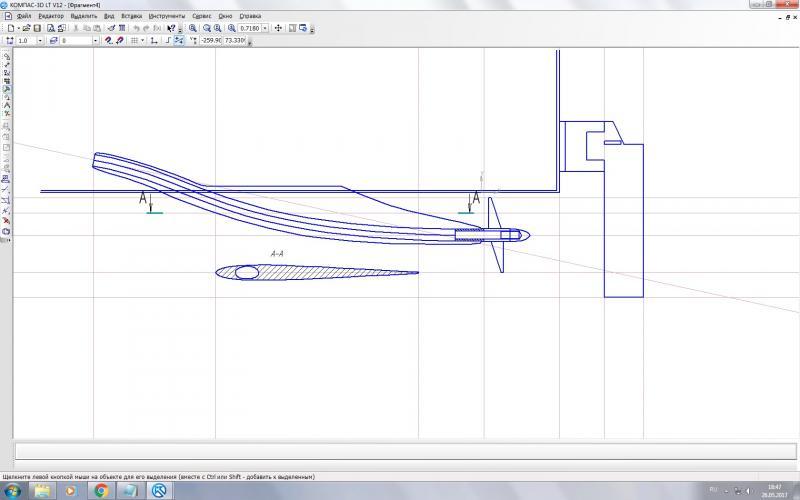Open the Файл menu
This screenshot has width=800, height=500.
coord(23,17)
